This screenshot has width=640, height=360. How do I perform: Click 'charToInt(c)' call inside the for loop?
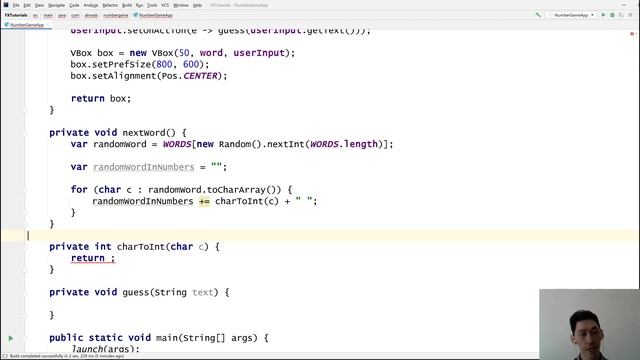click(247, 201)
